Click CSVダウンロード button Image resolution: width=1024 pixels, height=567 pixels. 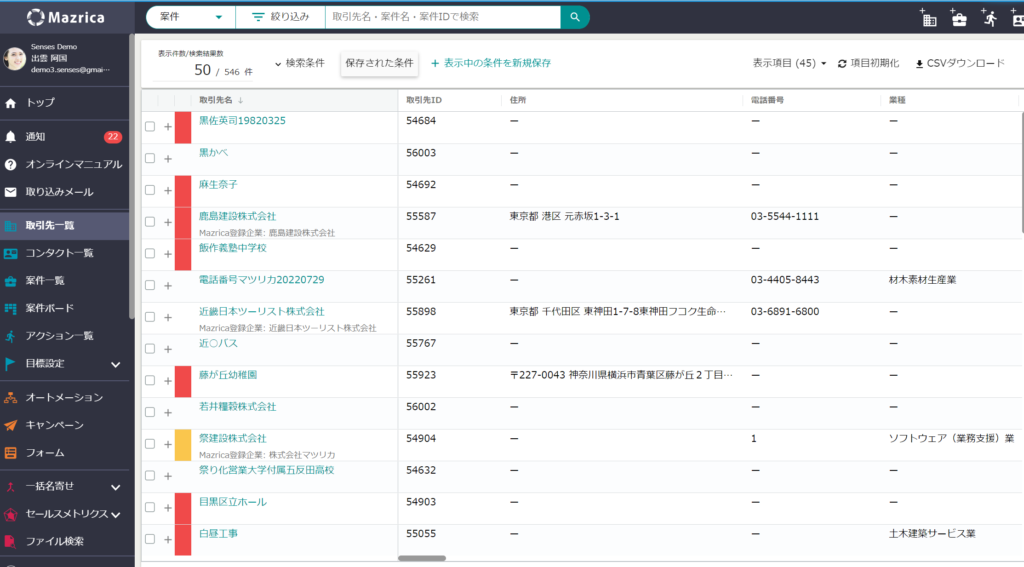pos(959,63)
